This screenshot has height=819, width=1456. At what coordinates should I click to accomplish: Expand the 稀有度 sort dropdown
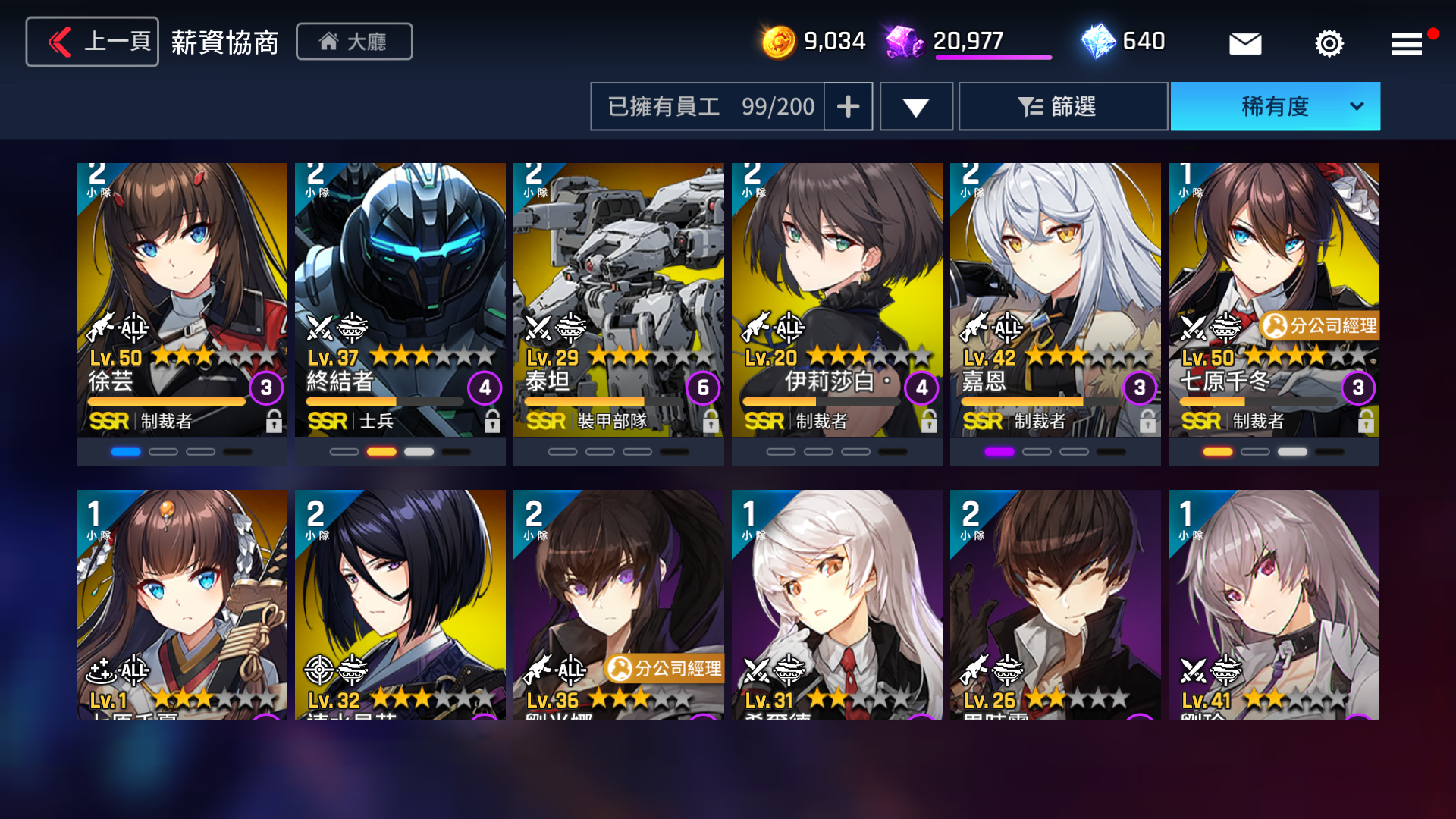coord(1275,106)
